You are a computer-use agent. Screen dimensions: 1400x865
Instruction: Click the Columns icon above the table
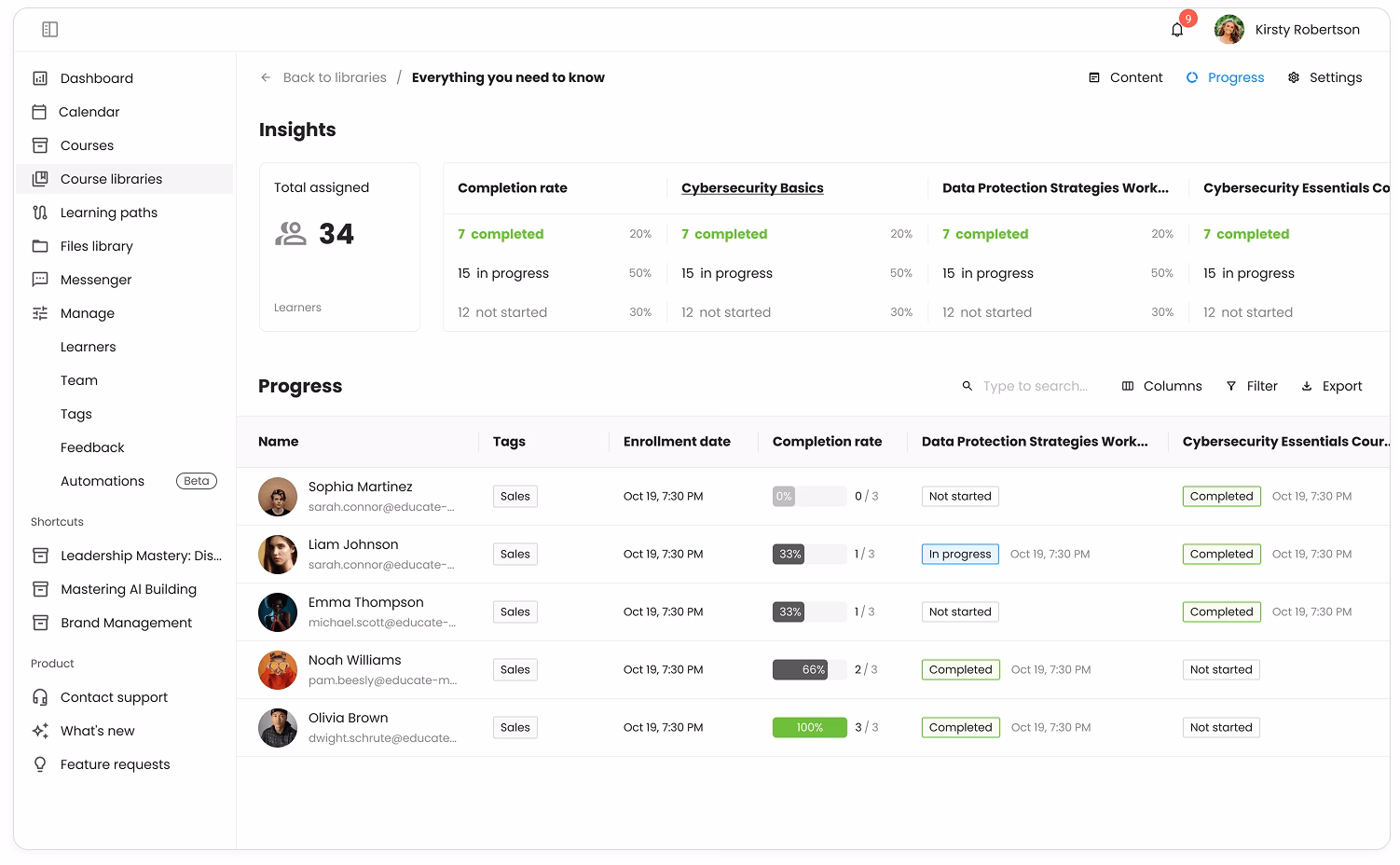click(x=1127, y=386)
